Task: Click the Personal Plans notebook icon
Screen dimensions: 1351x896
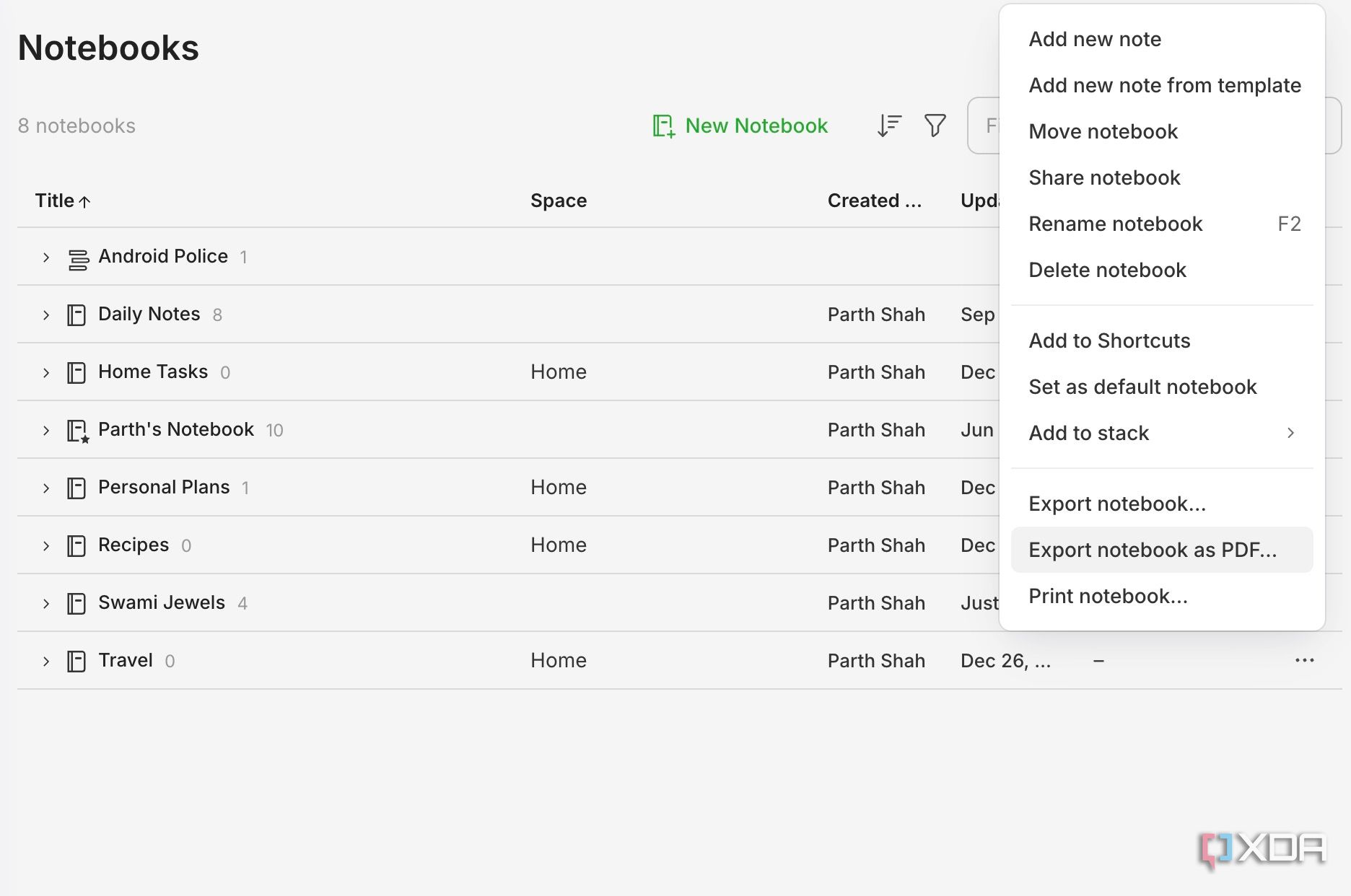Action: [x=76, y=488]
